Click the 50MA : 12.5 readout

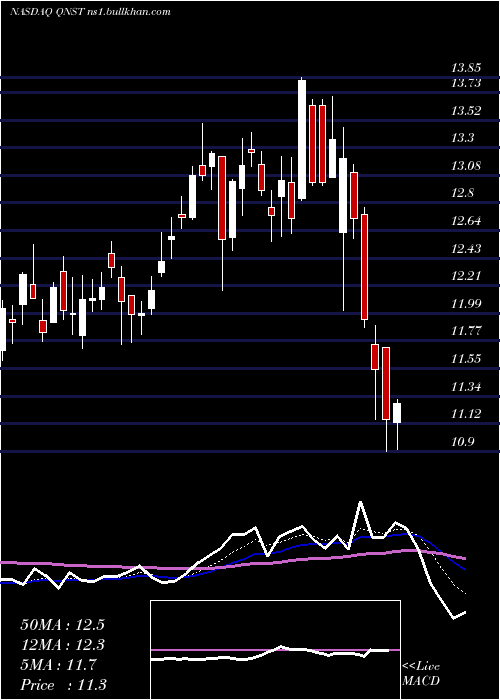click(62, 625)
